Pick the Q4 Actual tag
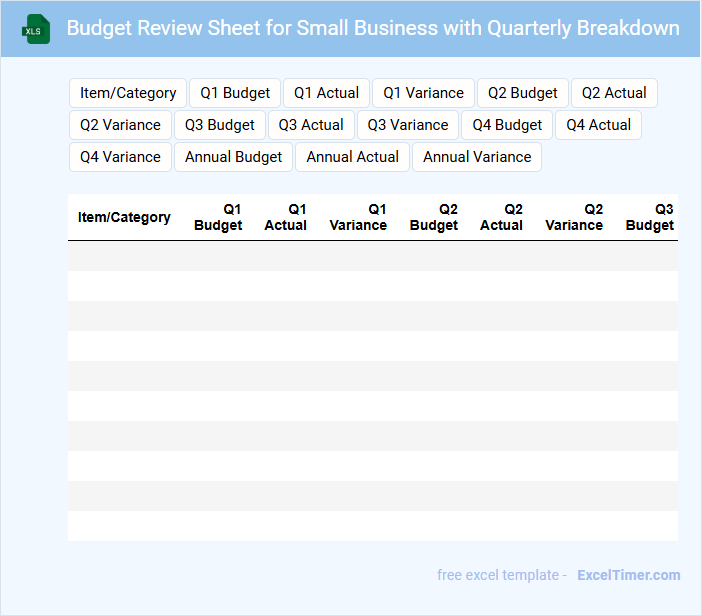702x616 pixels. click(x=599, y=125)
